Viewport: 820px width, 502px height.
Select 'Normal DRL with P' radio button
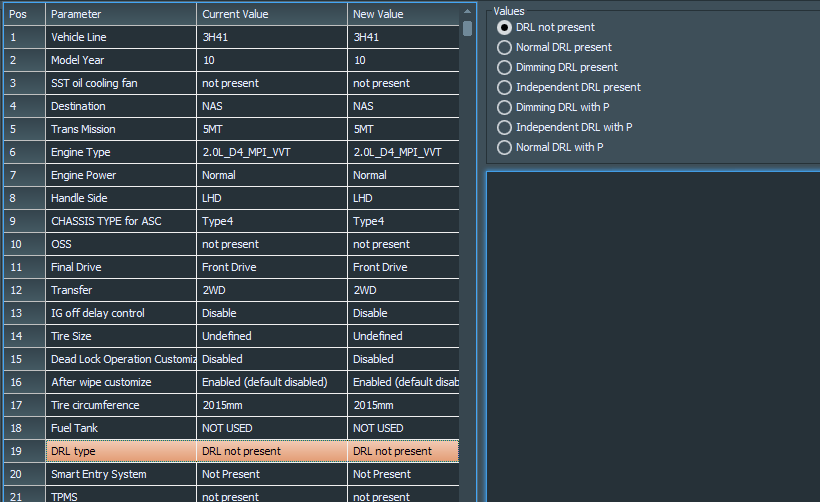[505, 147]
